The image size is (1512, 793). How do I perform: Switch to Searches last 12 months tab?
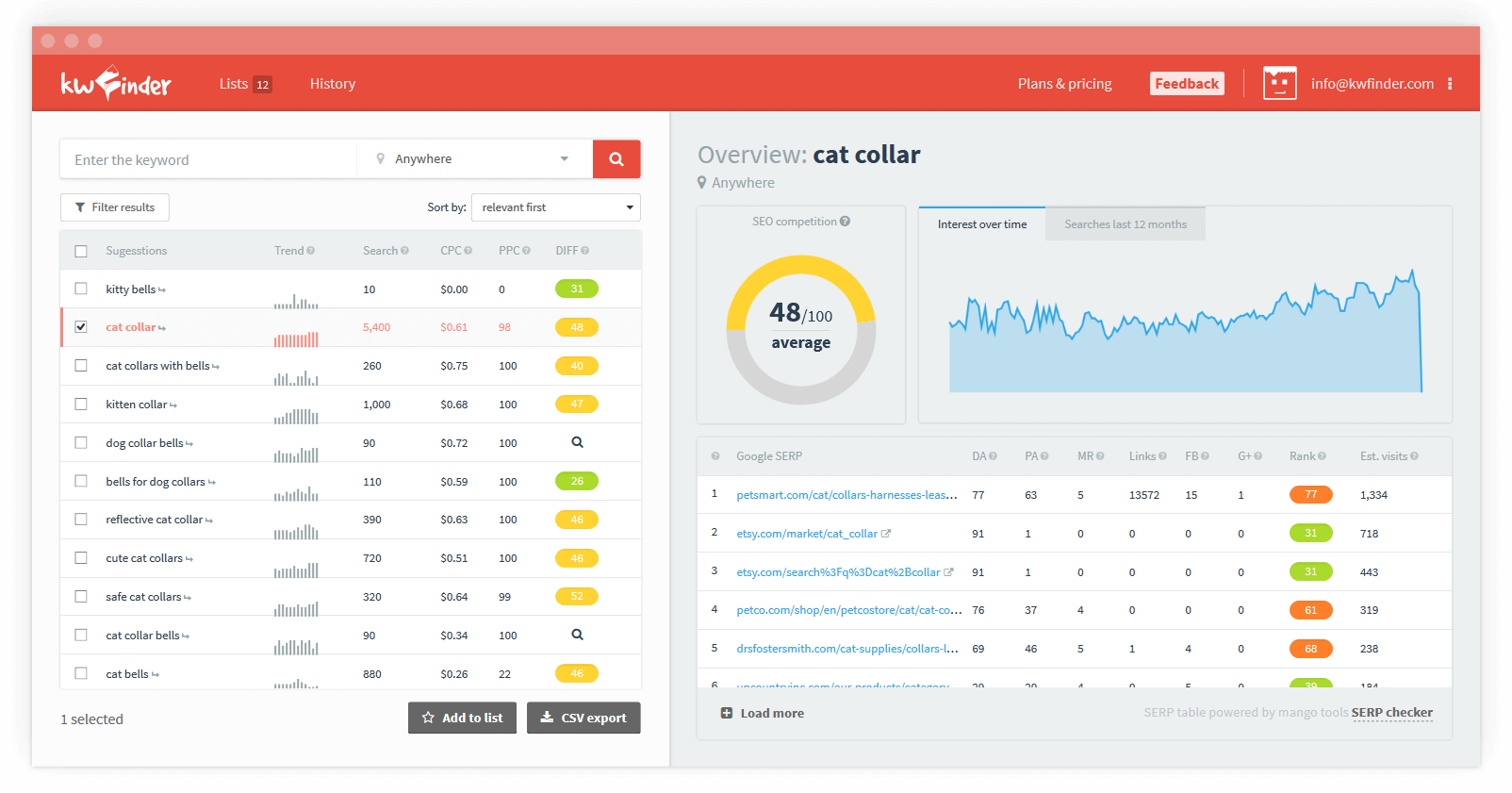(1125, 224)
